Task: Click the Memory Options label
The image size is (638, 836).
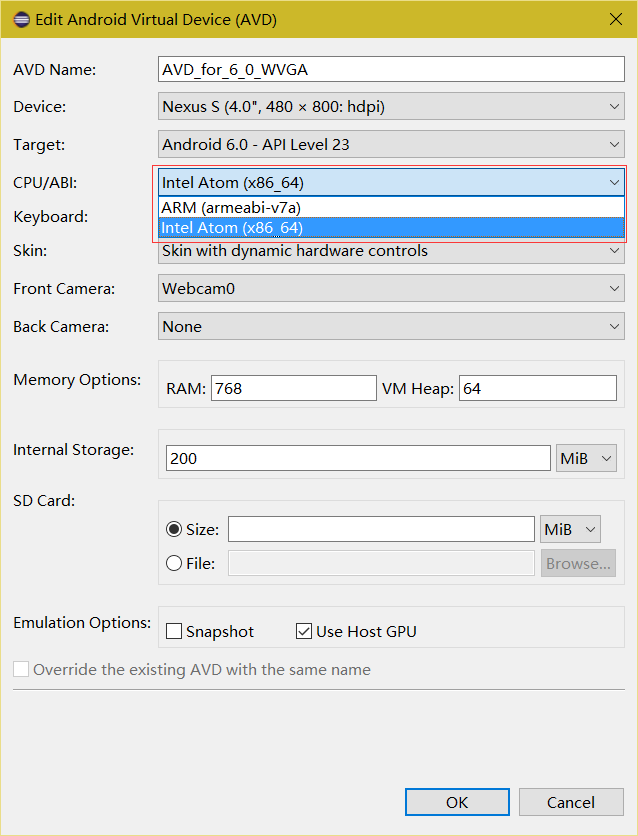Action: point(77,380)
